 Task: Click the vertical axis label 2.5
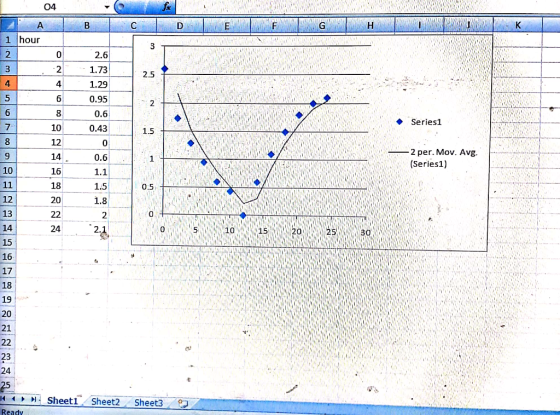(x=149, y=75)
